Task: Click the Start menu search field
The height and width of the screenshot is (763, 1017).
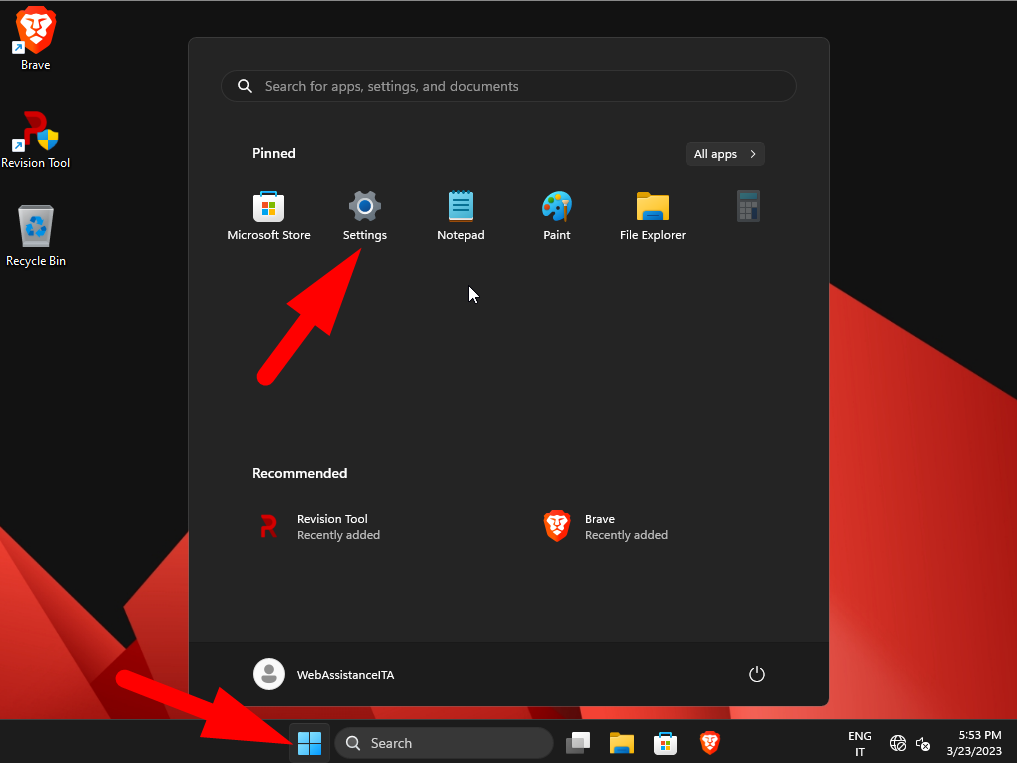Action: 508,86
